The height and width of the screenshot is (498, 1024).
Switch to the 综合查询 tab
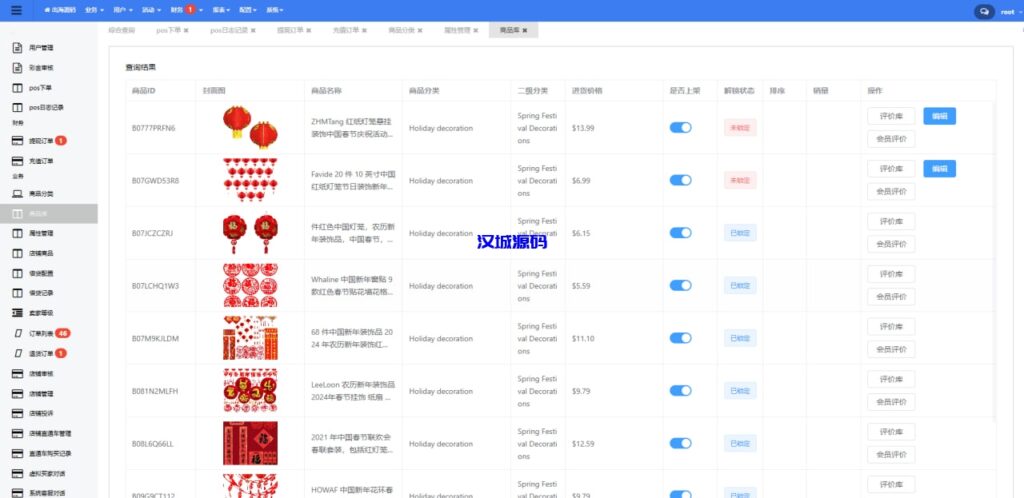pos(121,30)
